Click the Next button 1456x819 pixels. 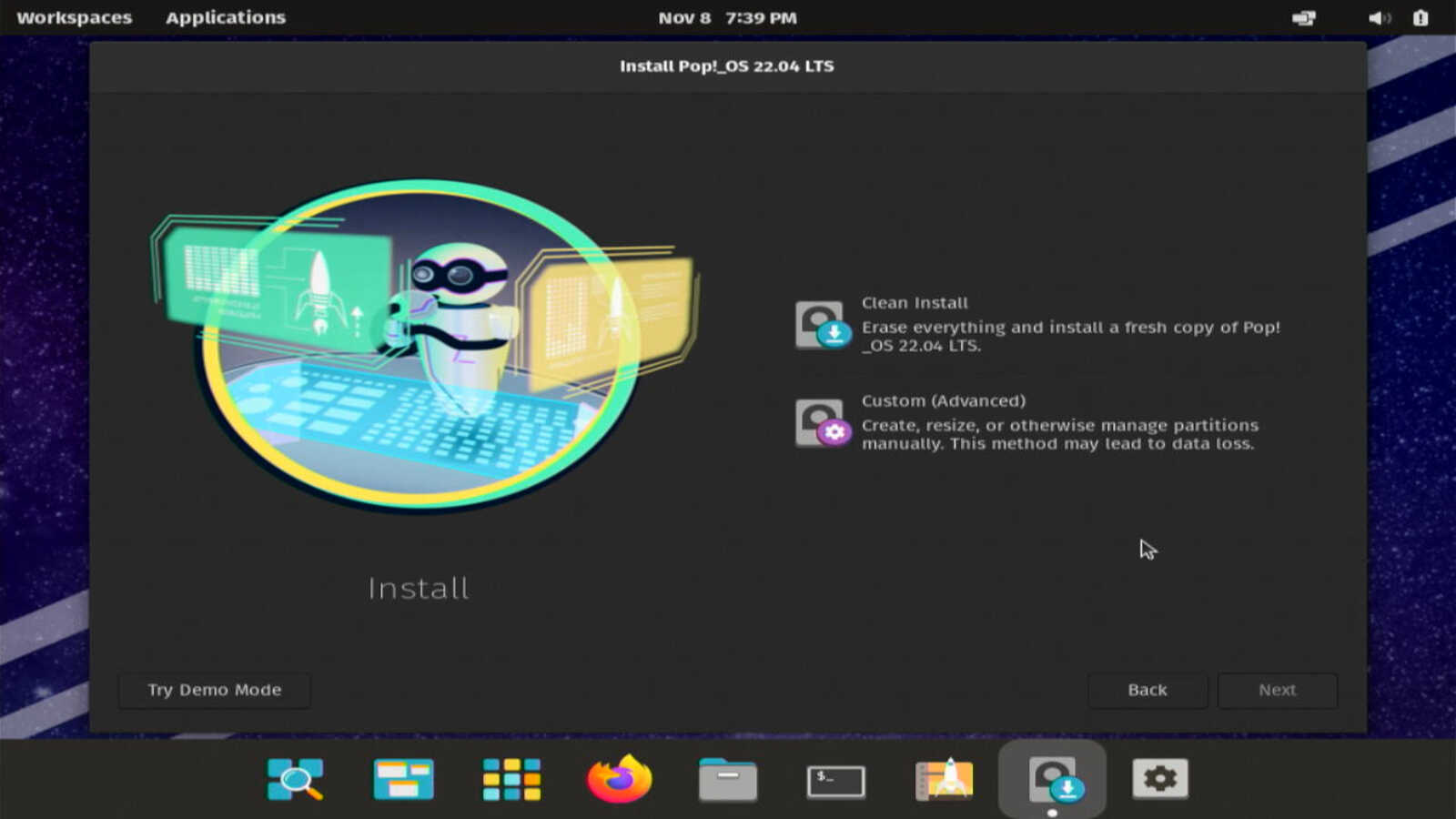pyautogui.click(x=1278, y=690)
